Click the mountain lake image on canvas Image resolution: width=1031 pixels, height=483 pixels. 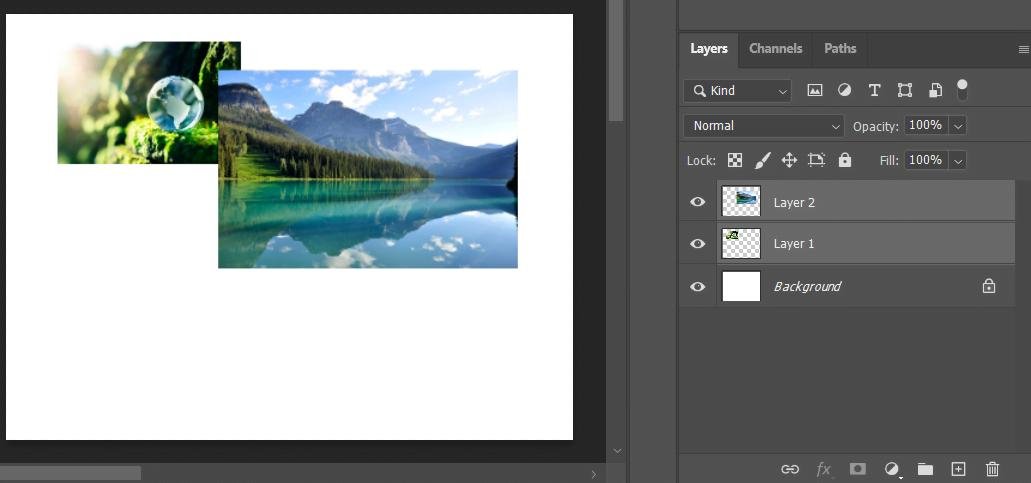point(368,169)
